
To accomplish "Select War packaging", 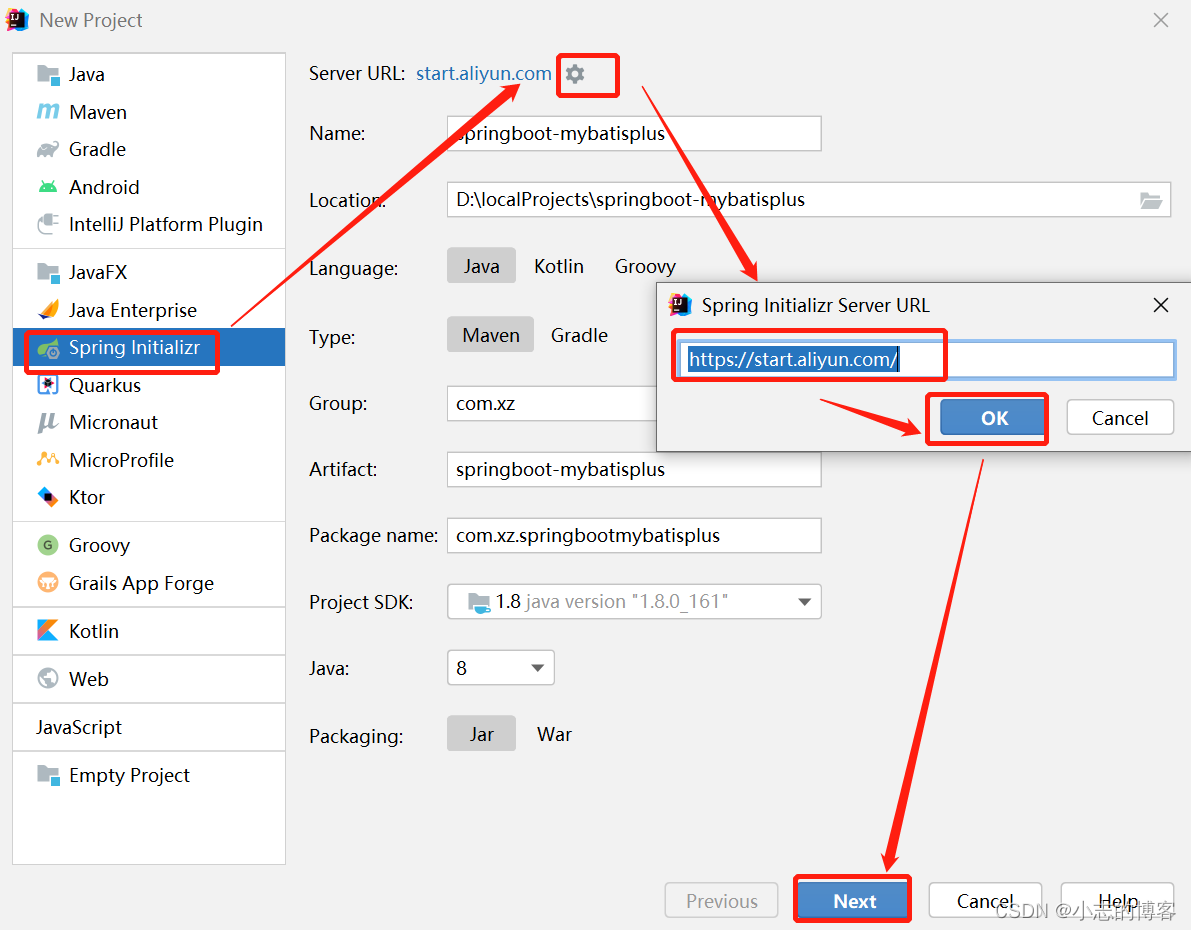I will pyautogui.click(x=554, y=734).
